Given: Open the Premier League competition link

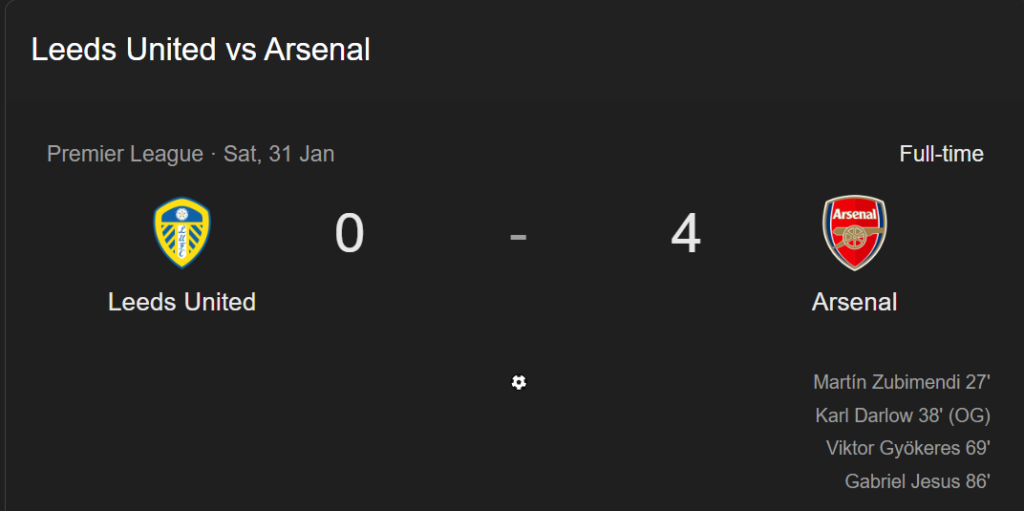Looking at the screenshot, I should [x=125, y=154].
